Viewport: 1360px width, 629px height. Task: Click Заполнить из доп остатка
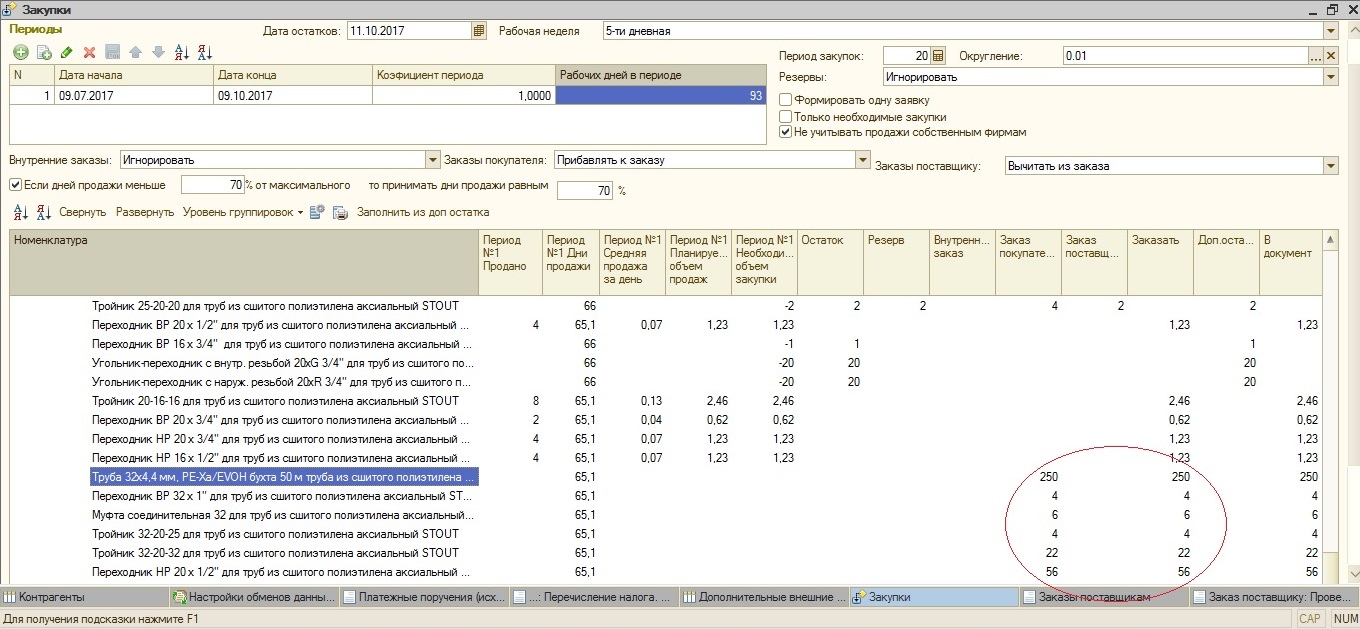[422, 212]
